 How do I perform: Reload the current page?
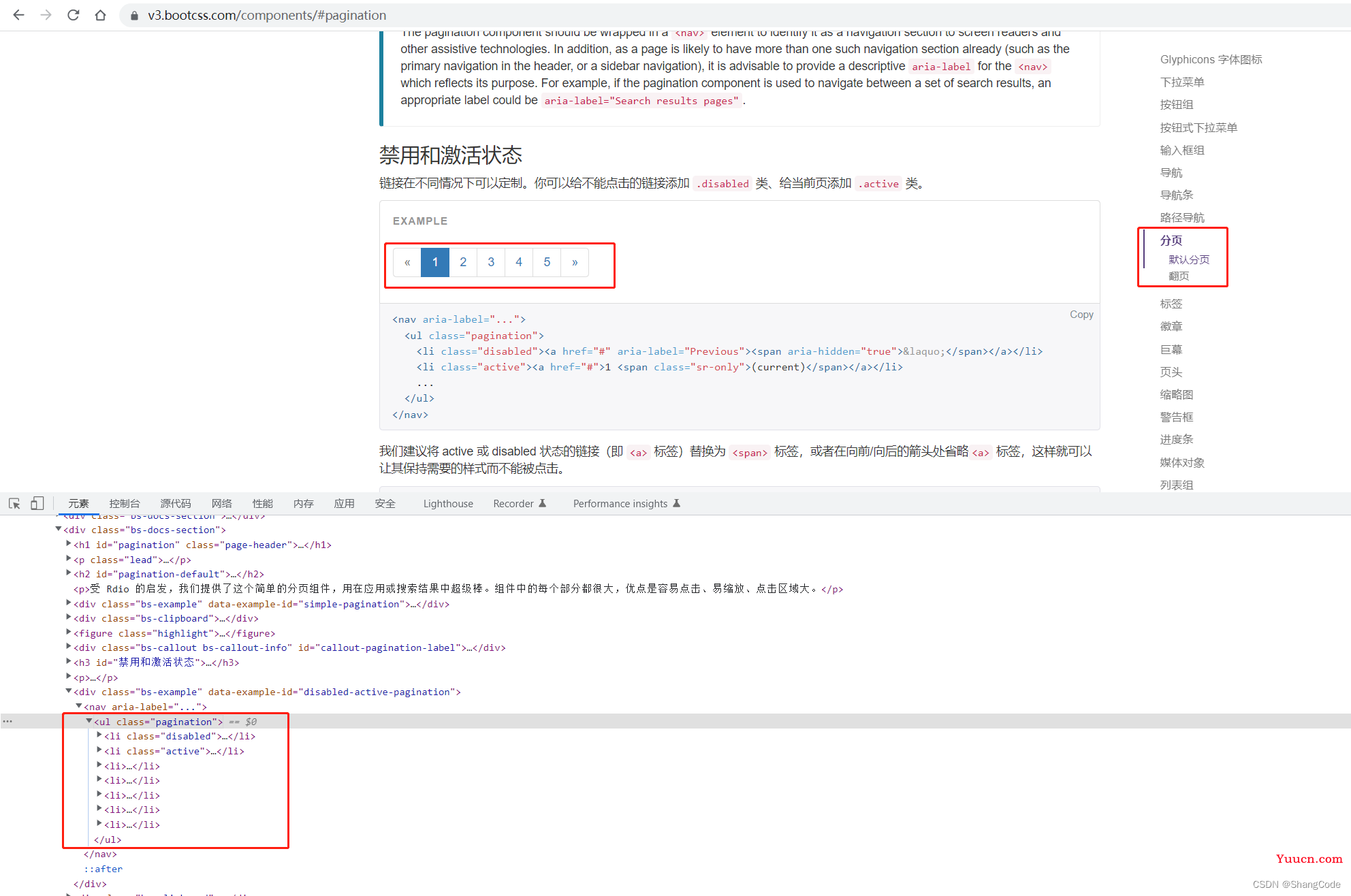coord(73,15)
